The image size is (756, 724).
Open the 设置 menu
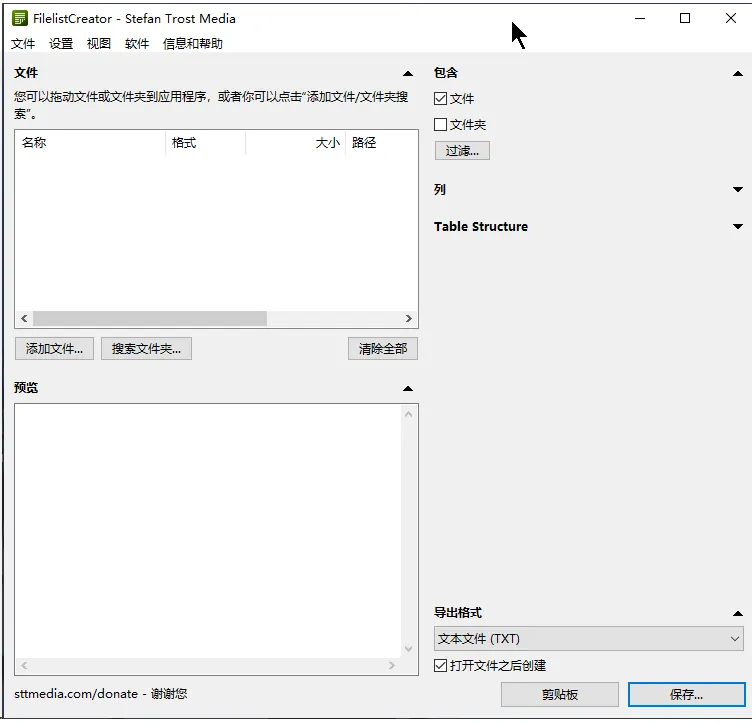(61, 44)
